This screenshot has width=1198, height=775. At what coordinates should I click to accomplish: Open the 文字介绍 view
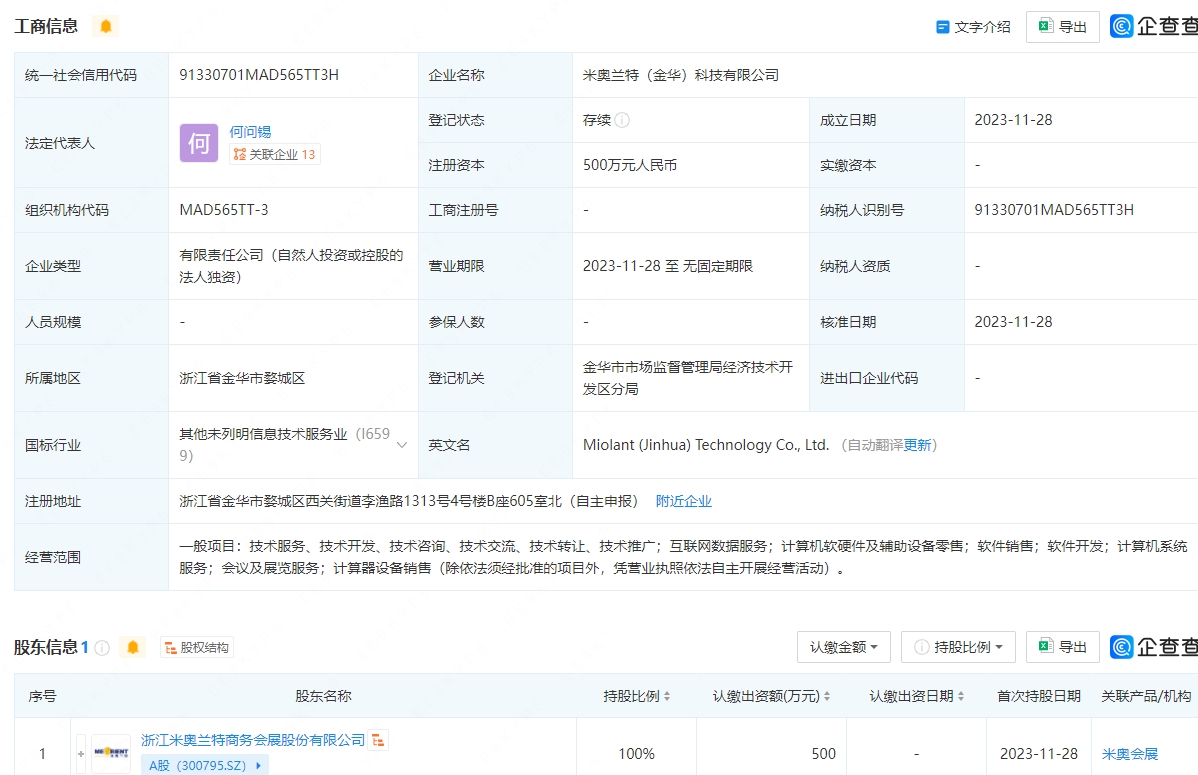click(973, 27)
